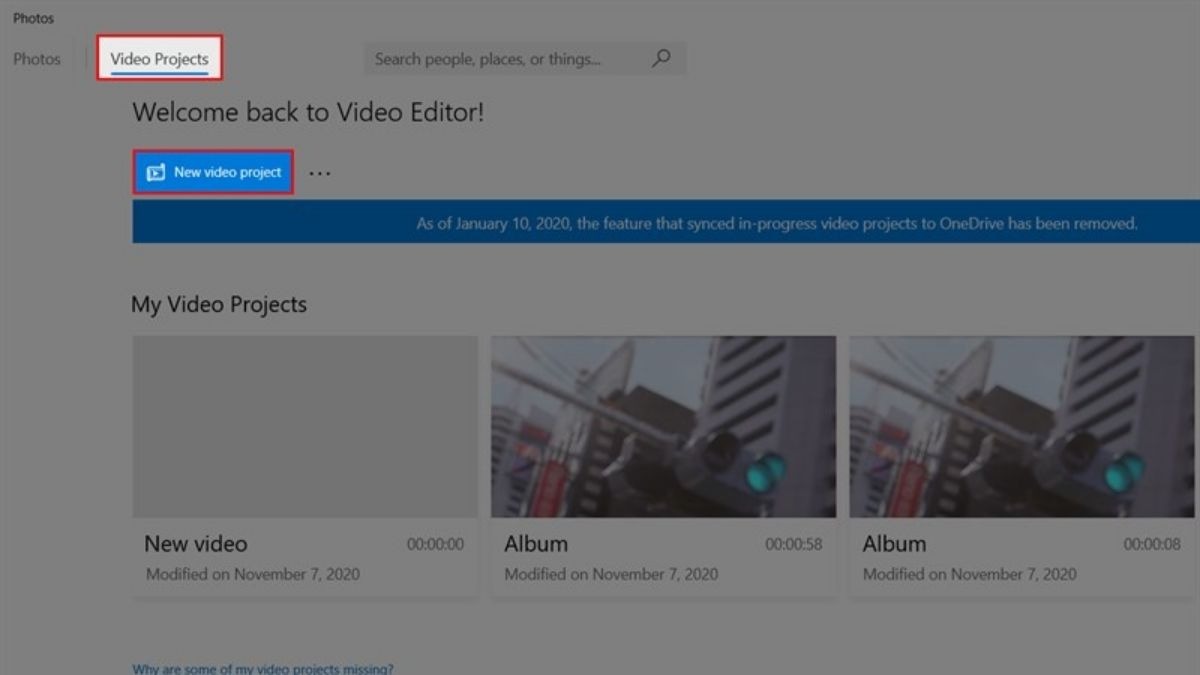Select the Album title beside 00:00:58
The image size is (1200, 675).
pyautogui.click(x=536, y=544)
